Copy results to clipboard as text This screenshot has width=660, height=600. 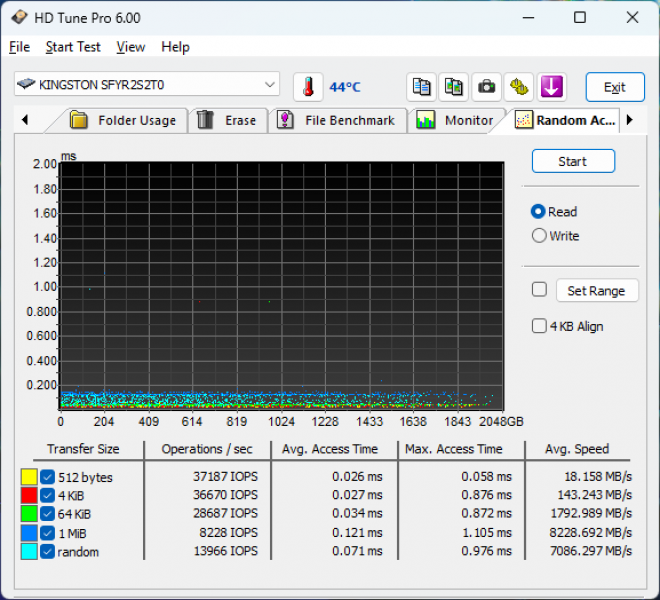(x=421, y=87)
